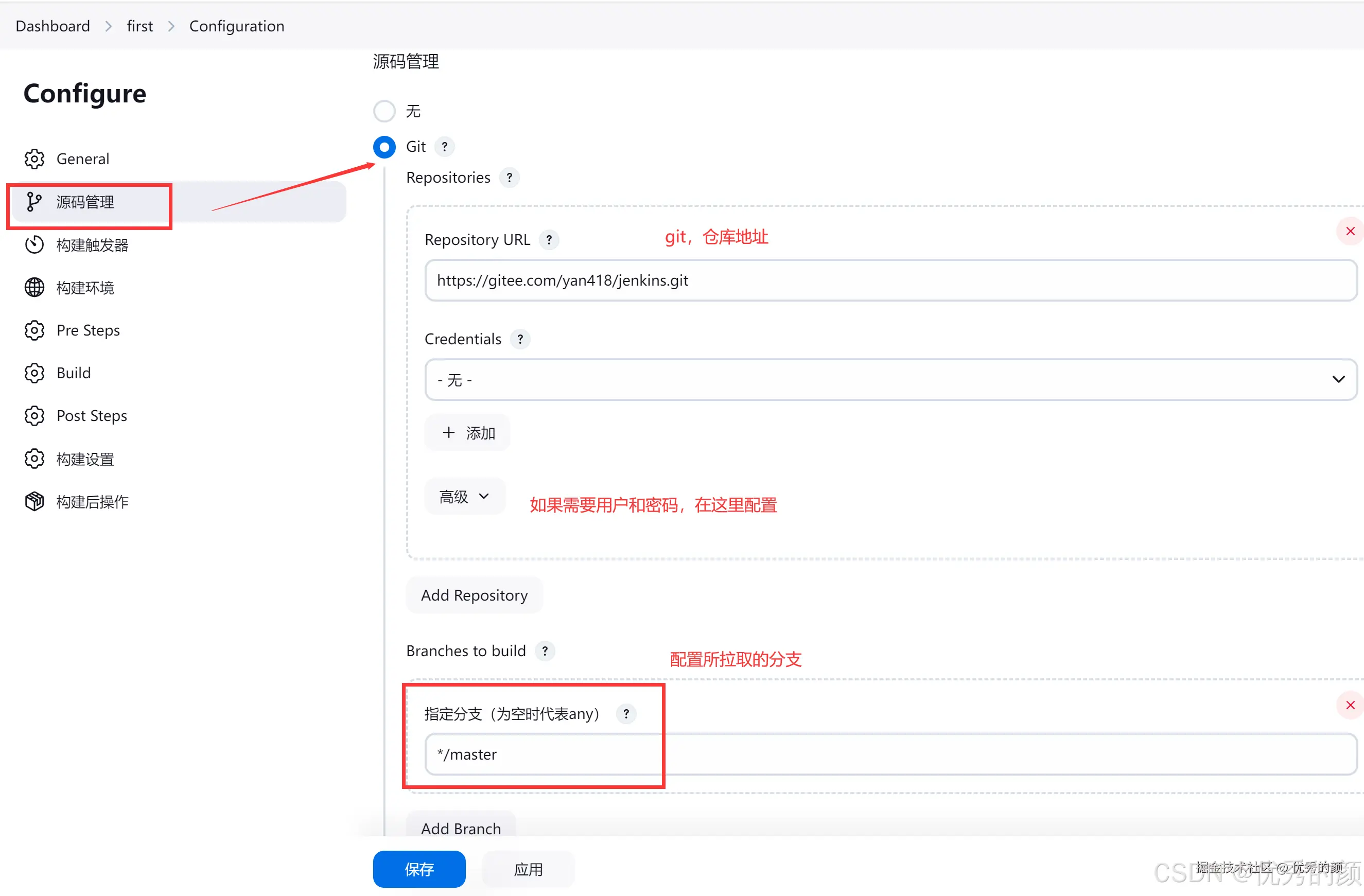Open the 构建后操作 sidebar section
Image resolution: width=1364 pixels, height=896 pixels.
pyautogui.click(x=92, y=502)
